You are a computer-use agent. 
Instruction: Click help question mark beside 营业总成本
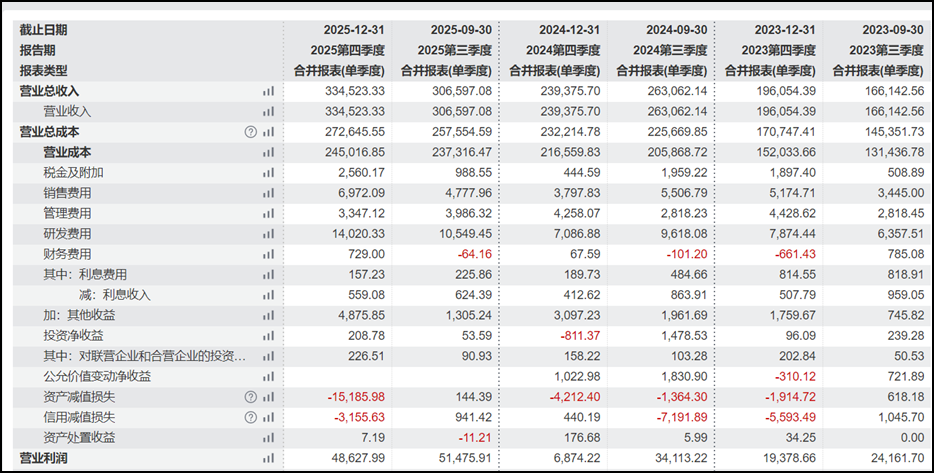(x=250, y=132)
